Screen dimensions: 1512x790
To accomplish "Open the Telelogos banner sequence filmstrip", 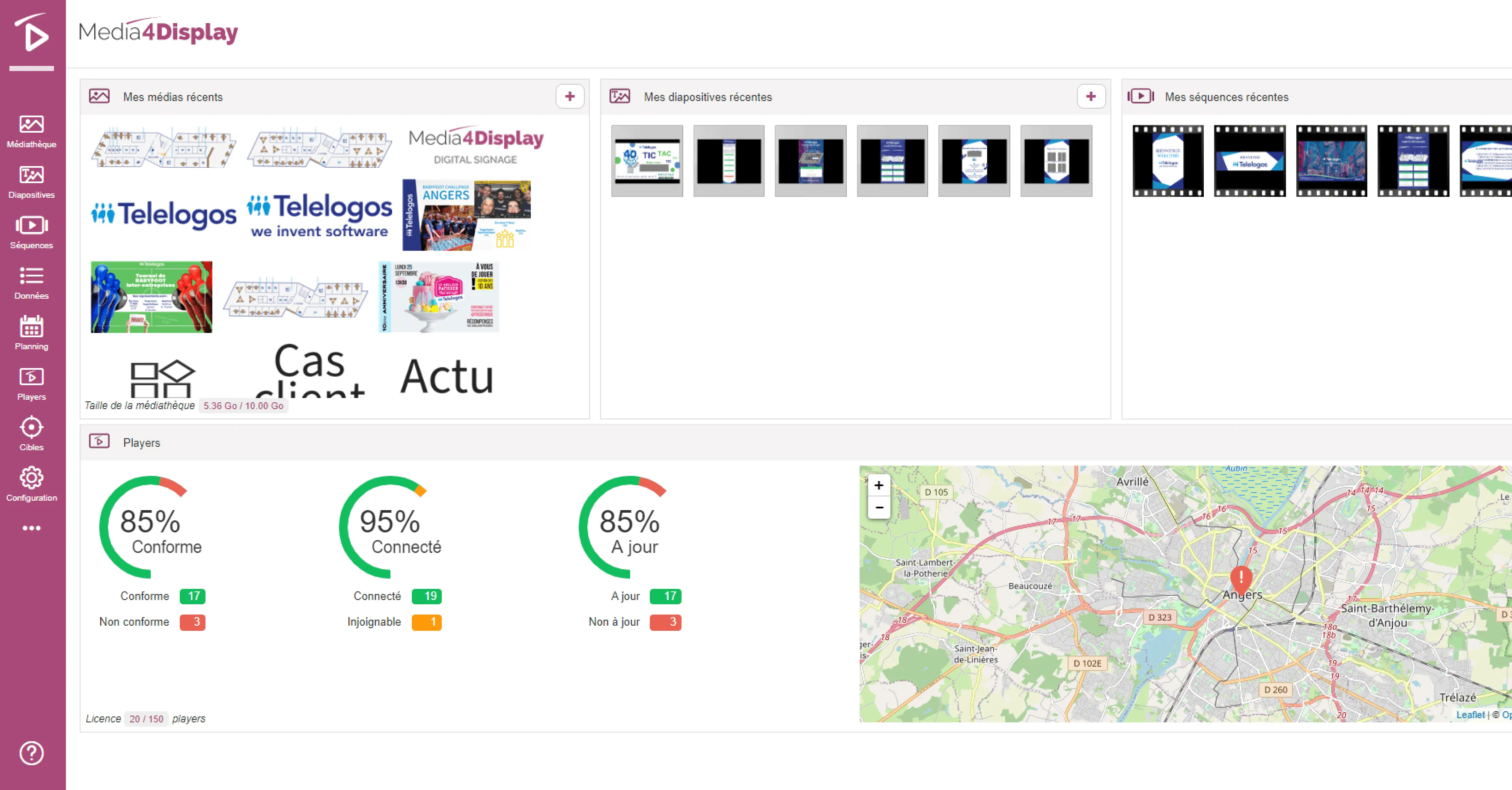I will pyautogui.click(x=1250, y=160).
